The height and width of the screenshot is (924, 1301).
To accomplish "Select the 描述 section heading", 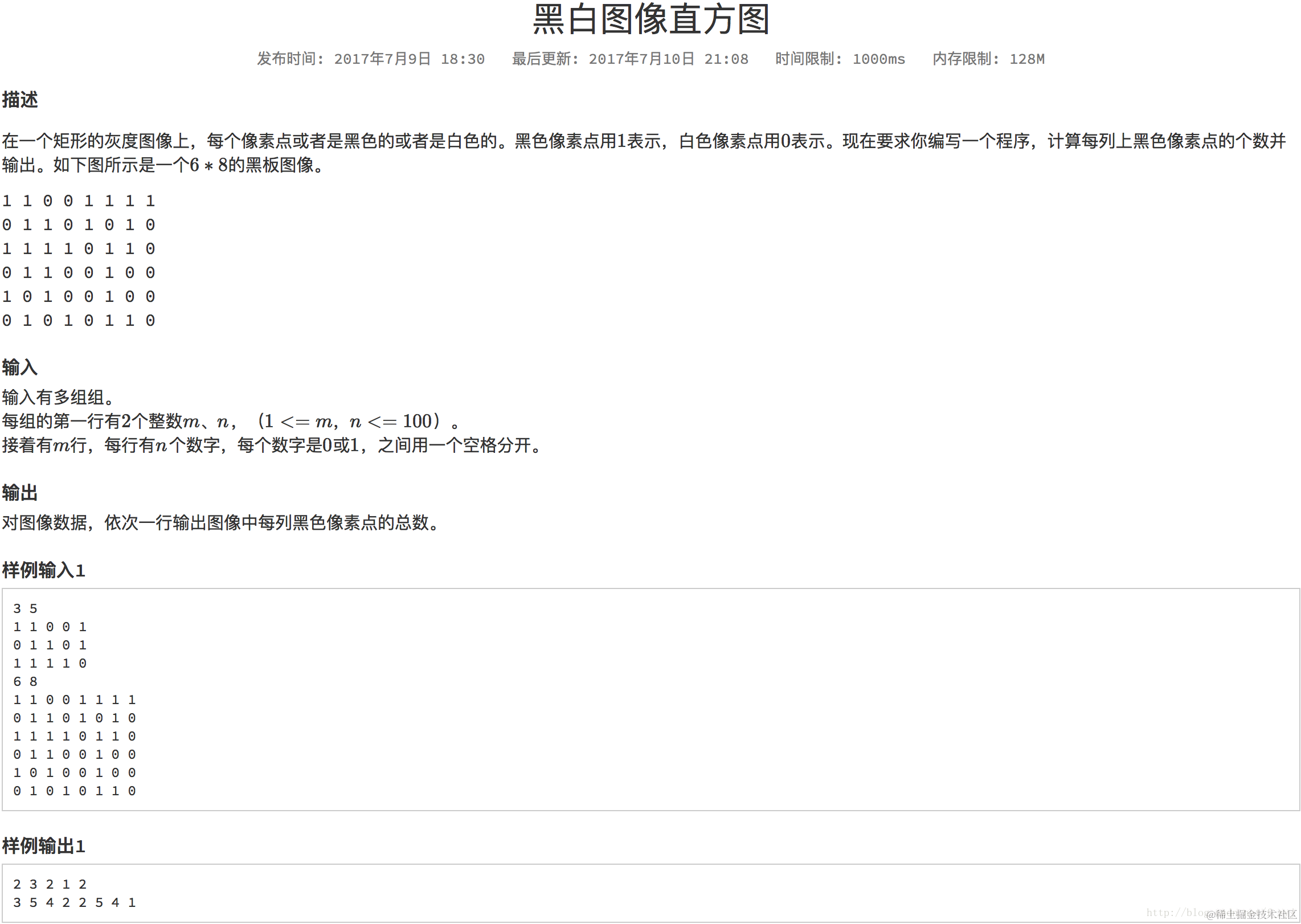I will click(x=20, y=100).
